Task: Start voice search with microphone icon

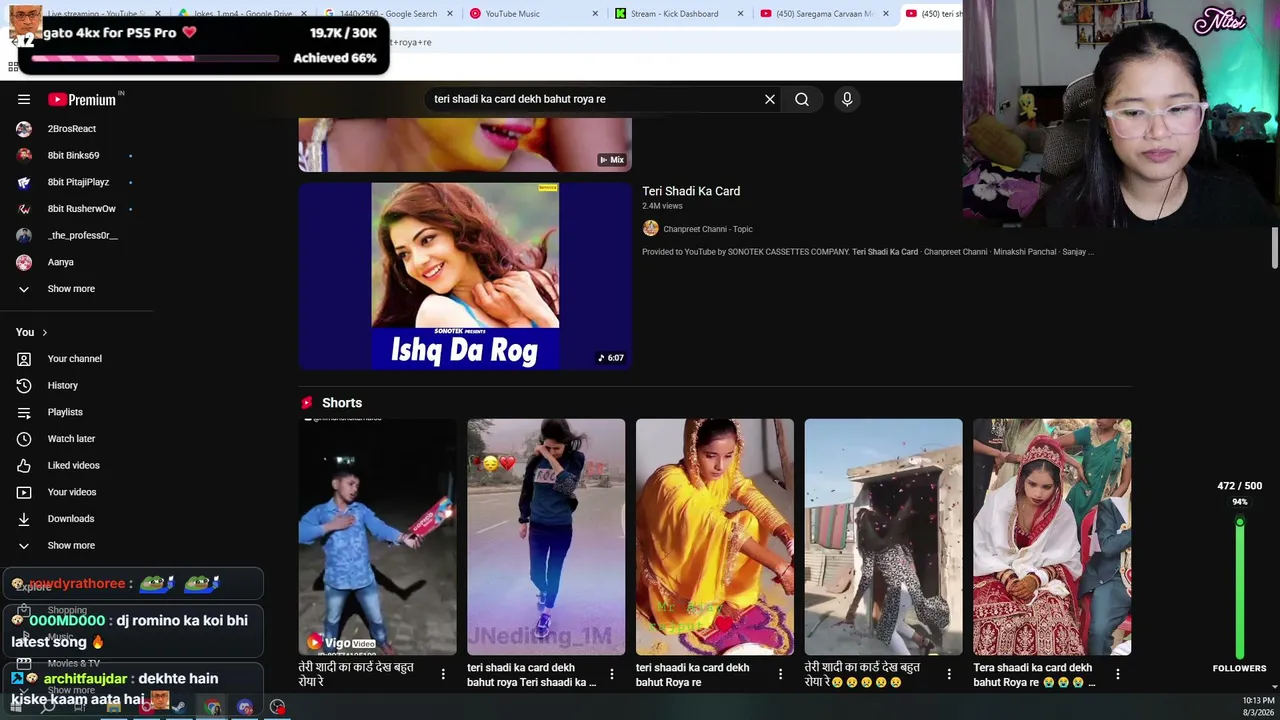Action: [847, 99]
